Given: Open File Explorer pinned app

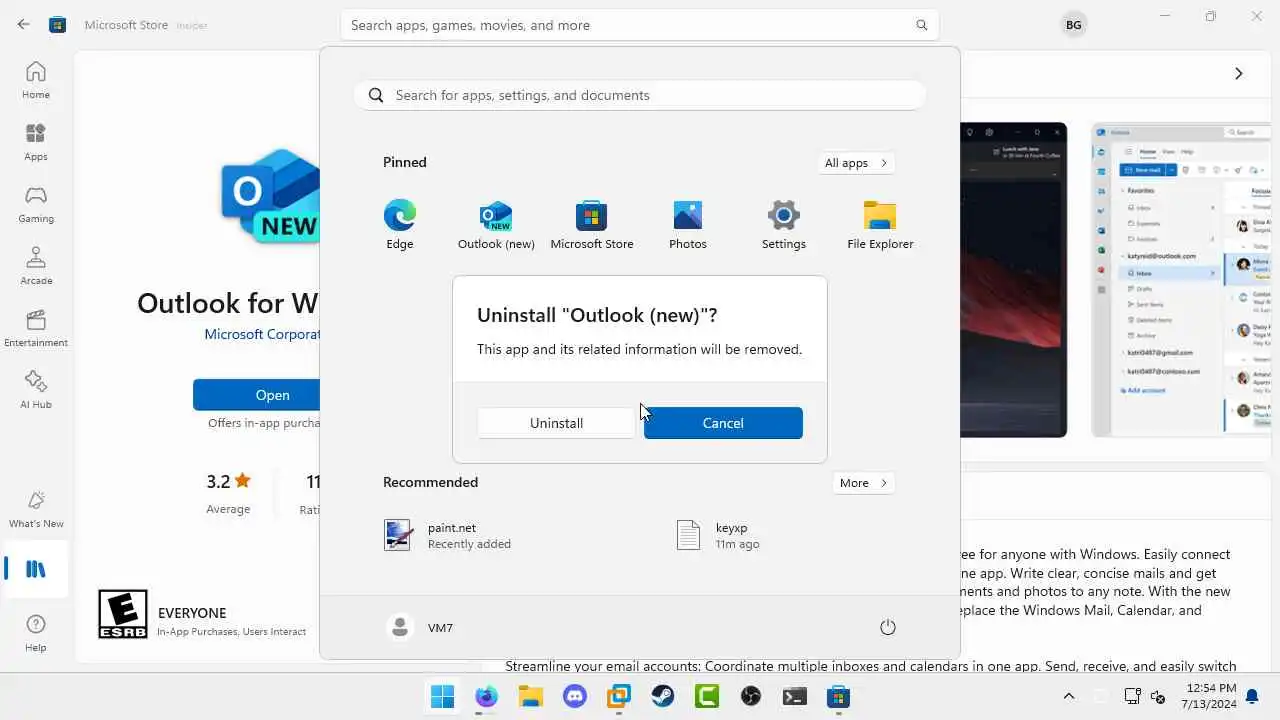Looking at the screenshot, I should pos(880,225).
